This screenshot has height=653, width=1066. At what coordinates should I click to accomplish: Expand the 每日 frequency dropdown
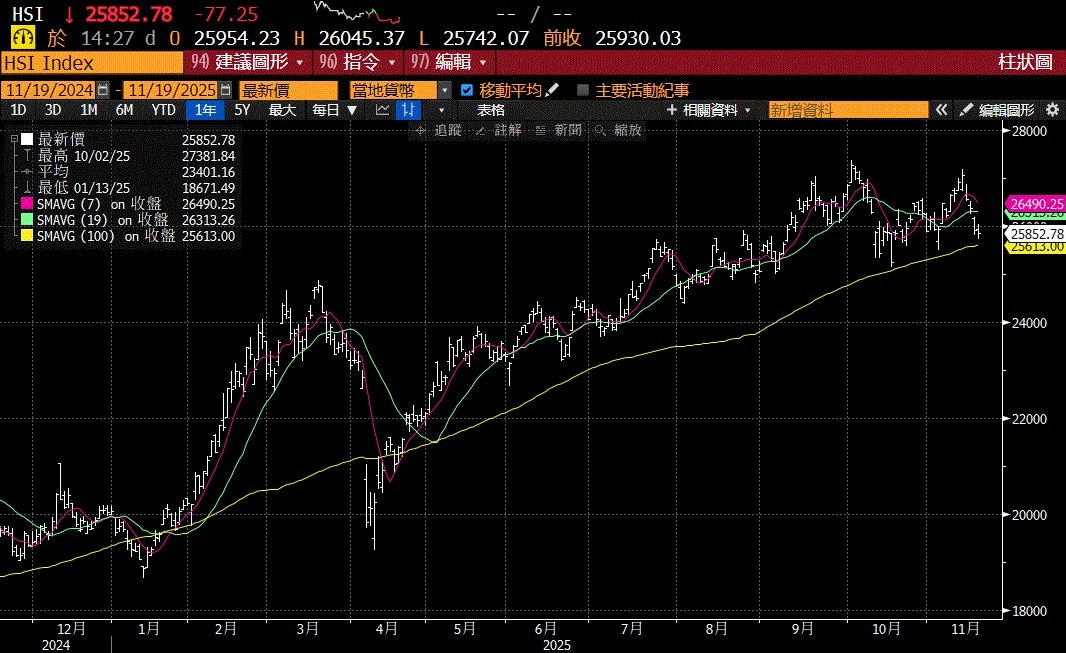[x=334, y=110]
